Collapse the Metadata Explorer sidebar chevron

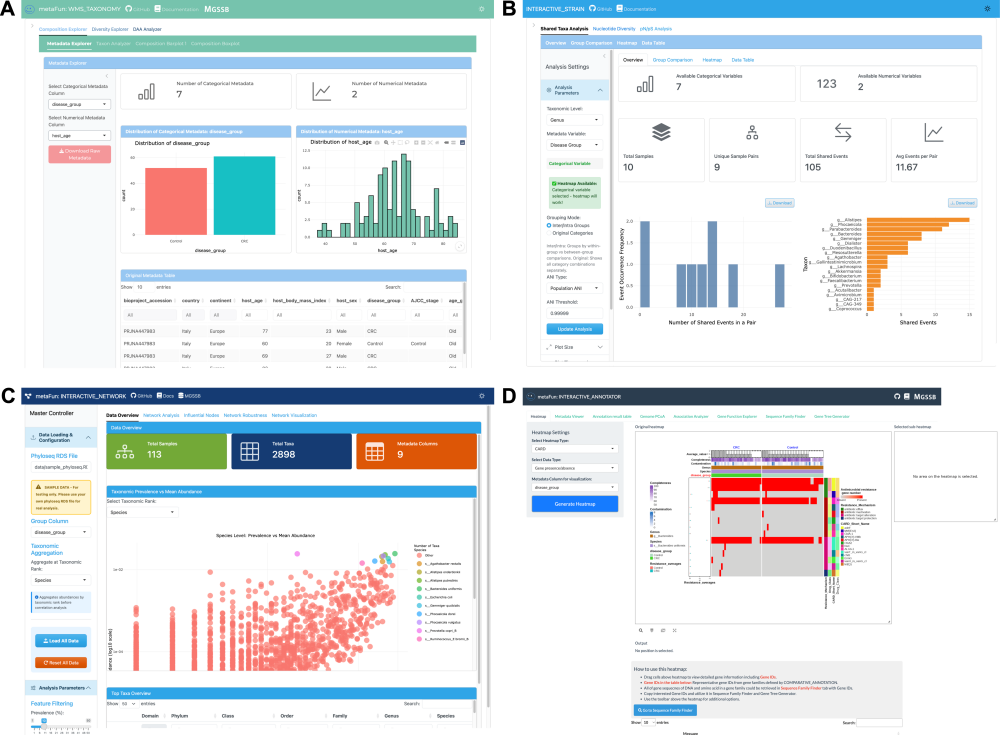pos(107,76)
